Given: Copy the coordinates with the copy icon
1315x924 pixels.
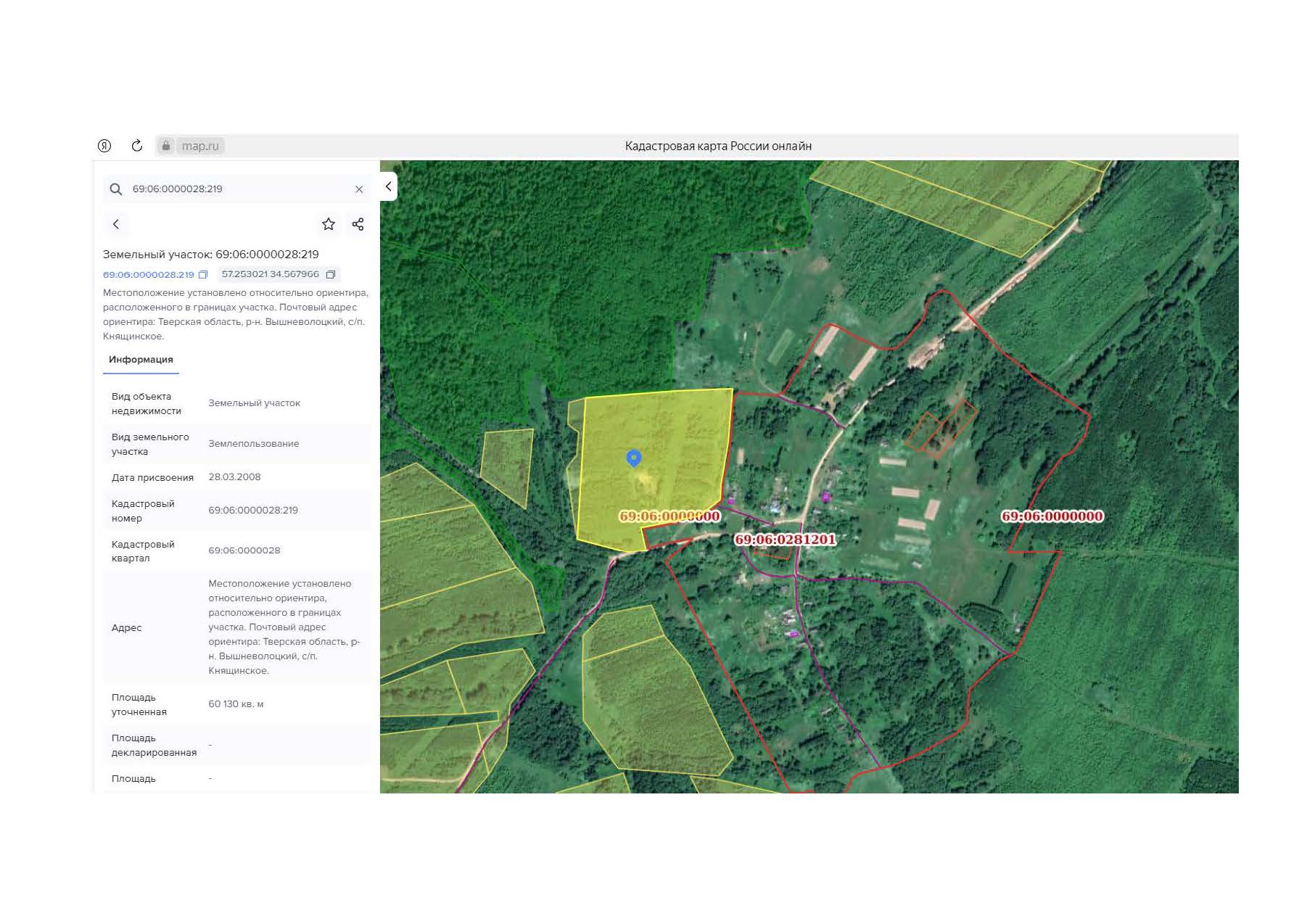Looking at the screenshot, I should pos(331,274).
